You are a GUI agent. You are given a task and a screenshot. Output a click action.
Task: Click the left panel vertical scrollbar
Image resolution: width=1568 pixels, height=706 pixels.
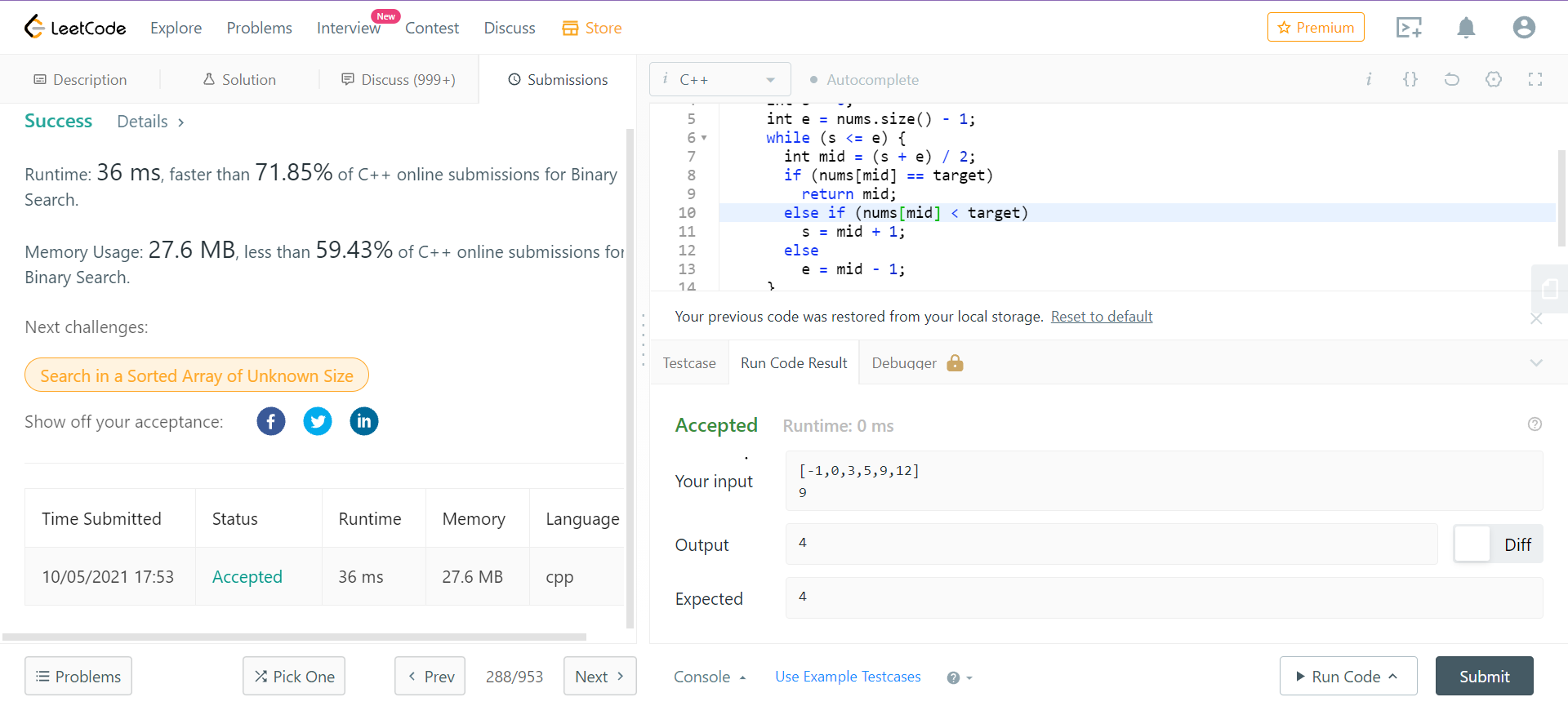(630, 379)
